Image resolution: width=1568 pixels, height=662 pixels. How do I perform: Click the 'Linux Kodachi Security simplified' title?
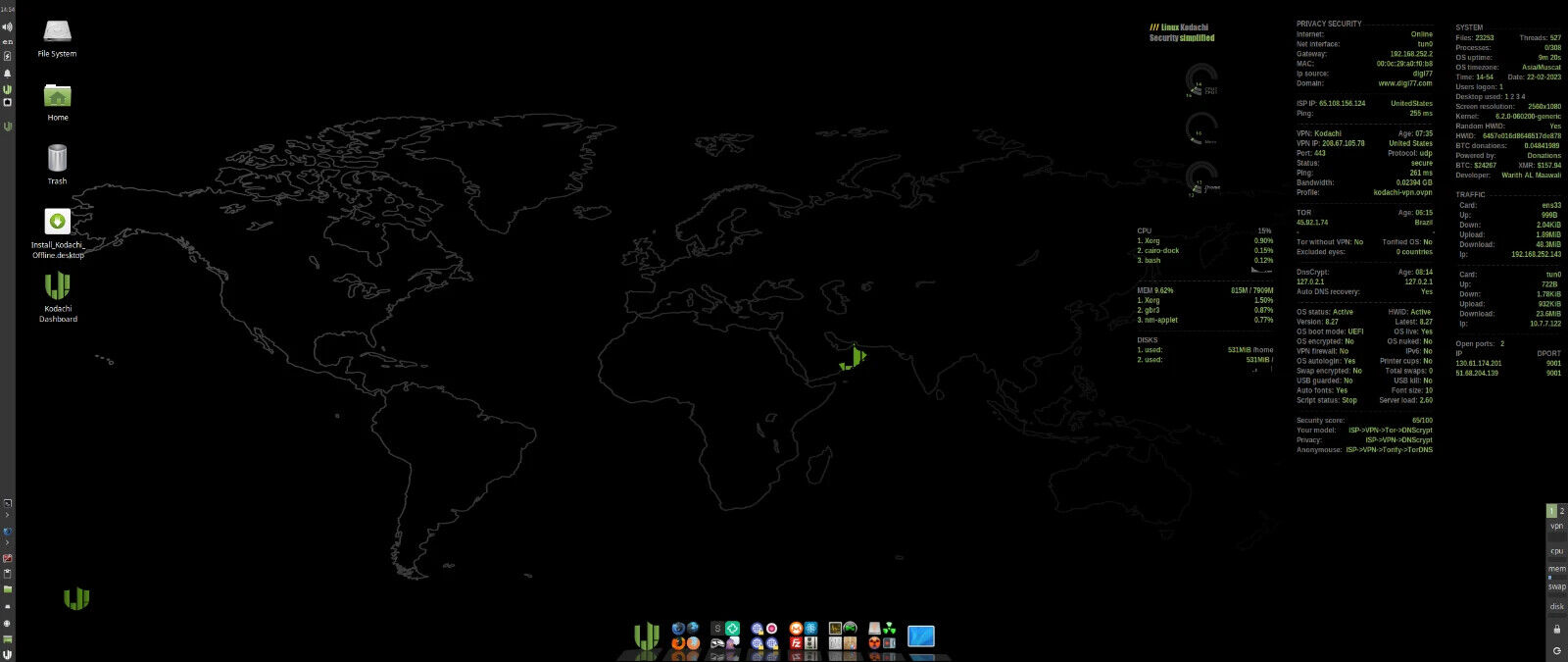tap(1182, 32)
